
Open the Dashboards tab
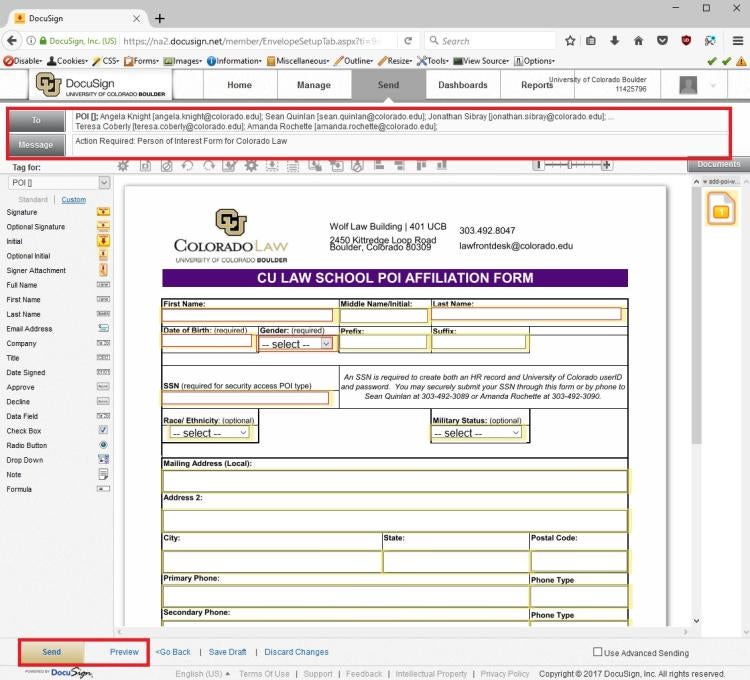(x=463, y=85)
